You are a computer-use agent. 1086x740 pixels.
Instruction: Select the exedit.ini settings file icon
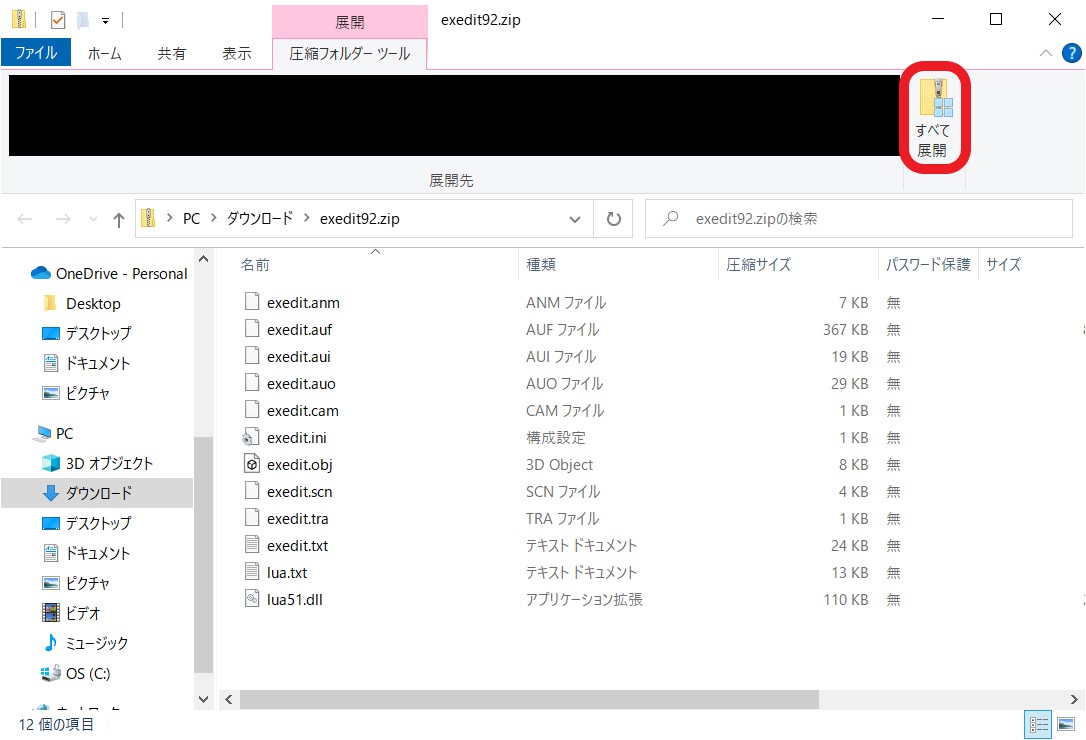pos(251,437)
